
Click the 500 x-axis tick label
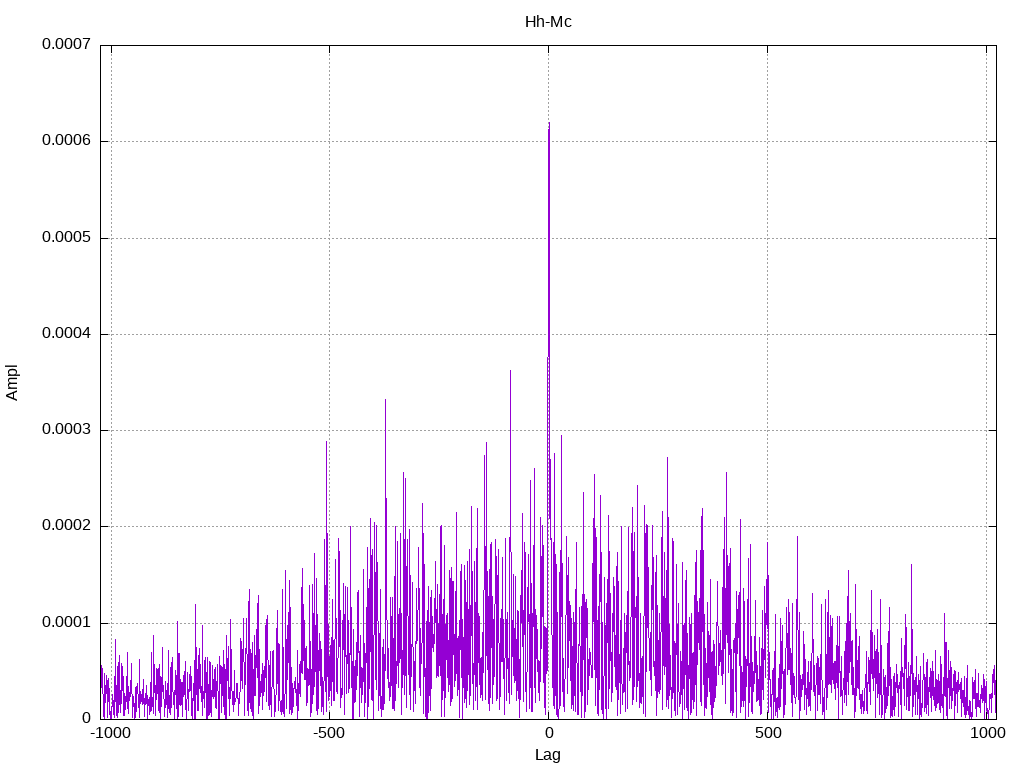pos(768,733)
